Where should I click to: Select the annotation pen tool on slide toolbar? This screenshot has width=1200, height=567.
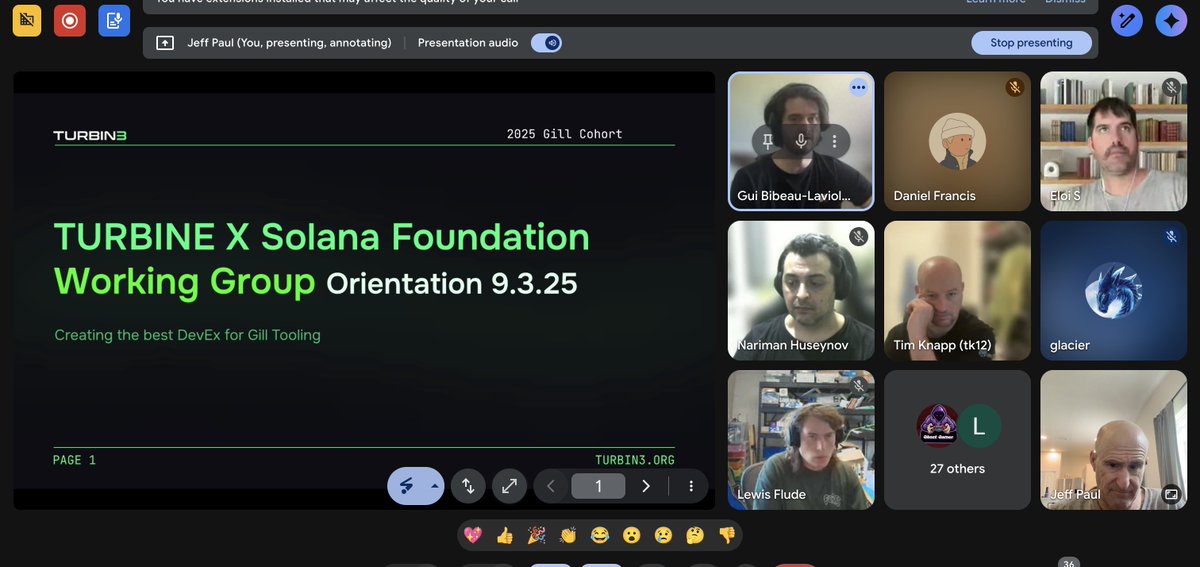tap(407, 486)
